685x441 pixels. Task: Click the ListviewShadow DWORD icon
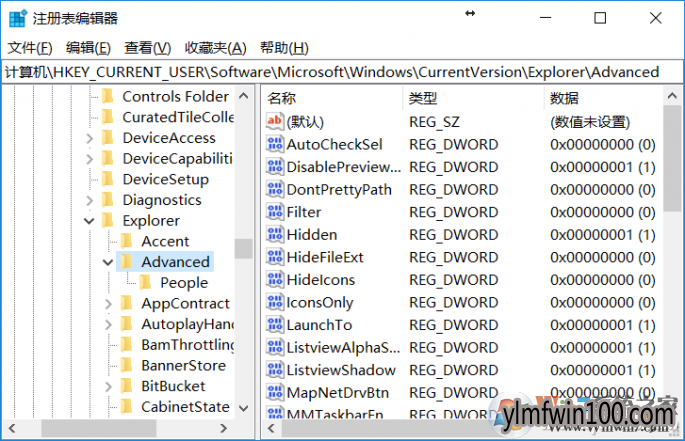[x=275, y=370]
